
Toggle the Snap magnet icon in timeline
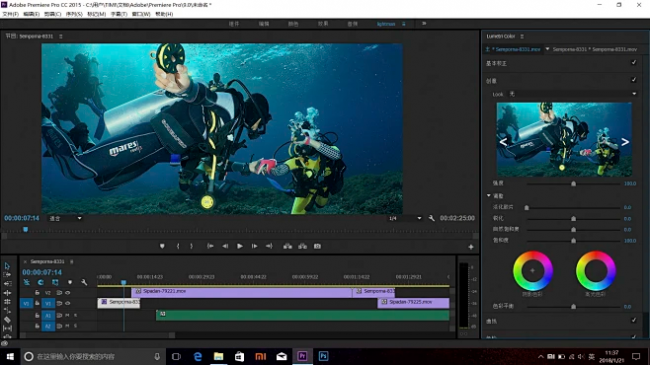click(41, 282)
